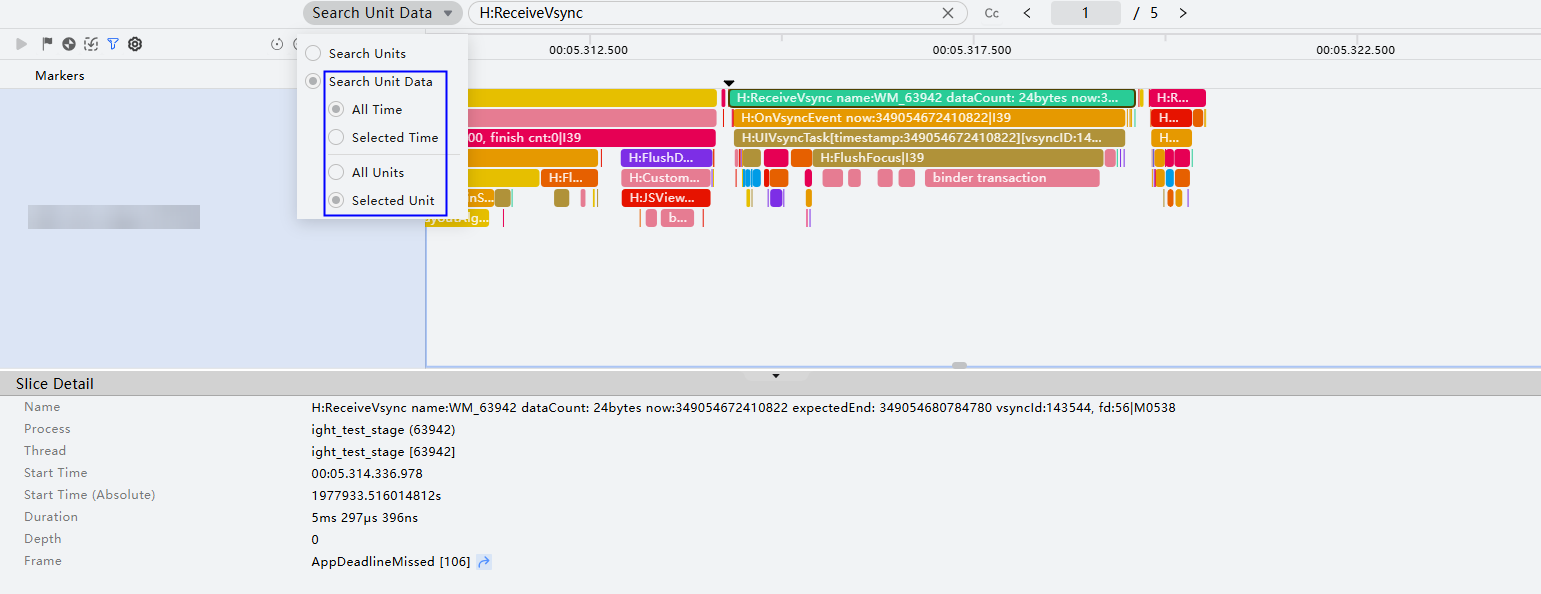Select the Search Unit Data radio option
This screenshot has height=594, width=1541.
[x=313, y=81]
